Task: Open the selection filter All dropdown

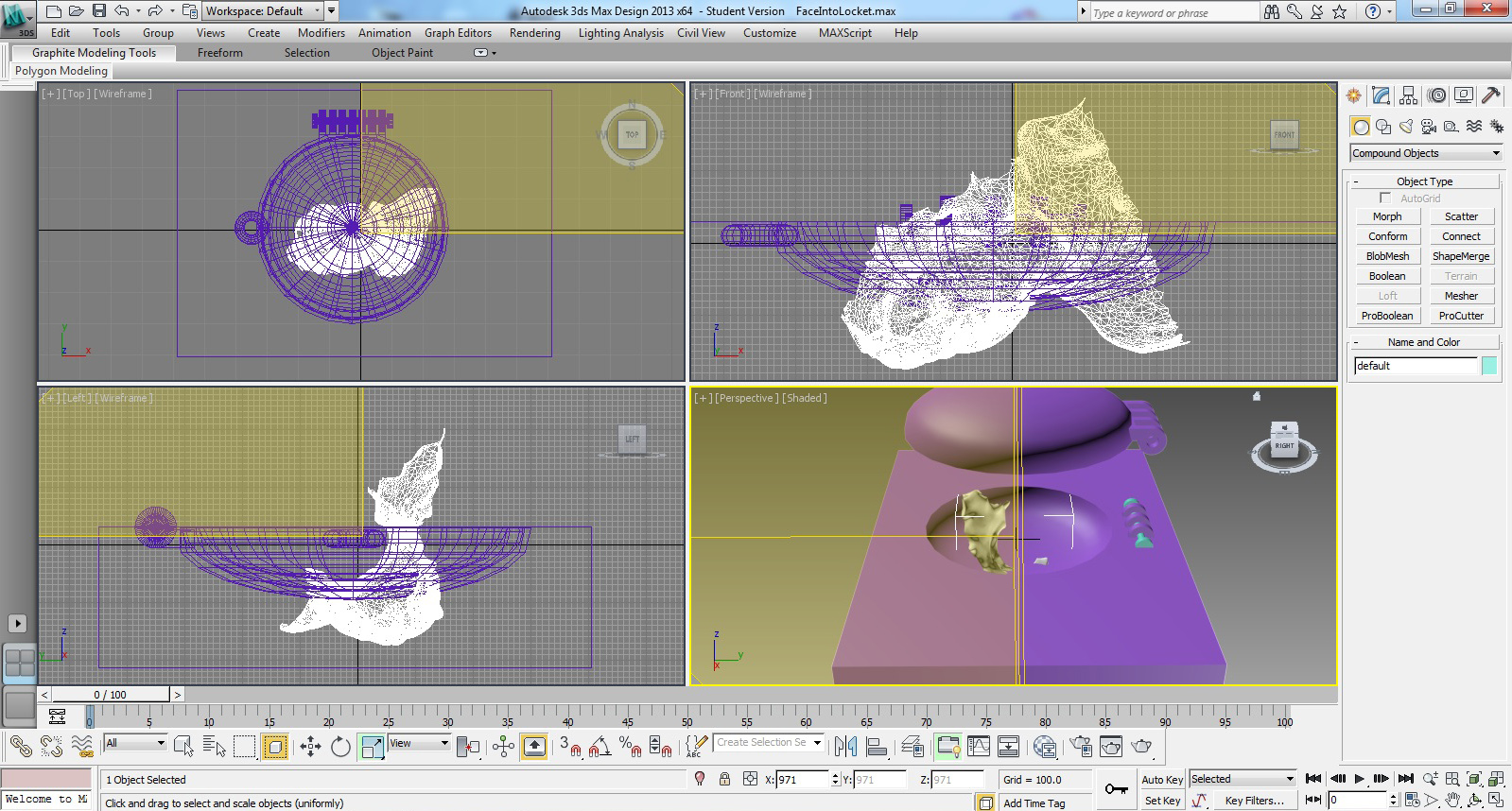Action: coord(135,743)
